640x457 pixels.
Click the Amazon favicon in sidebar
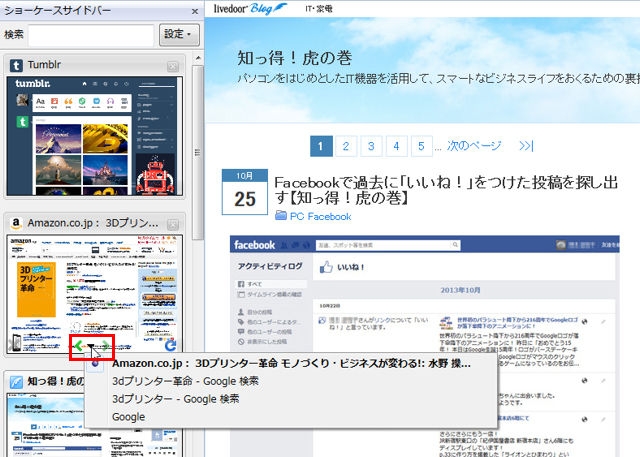click(x=16, y=223)
